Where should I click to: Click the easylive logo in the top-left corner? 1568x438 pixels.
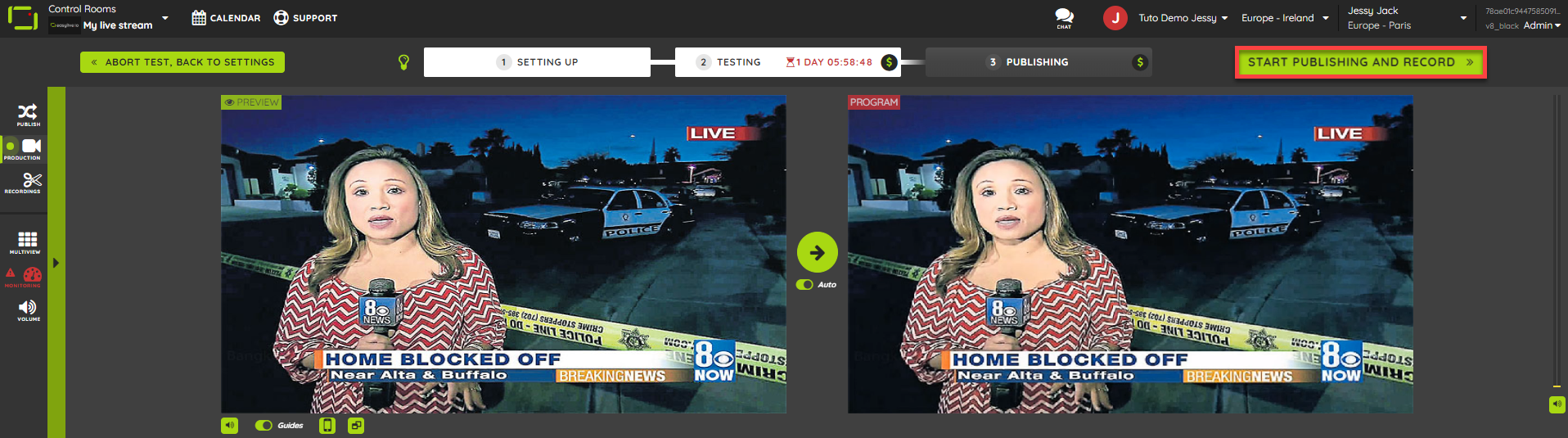(x=23, y=18)
